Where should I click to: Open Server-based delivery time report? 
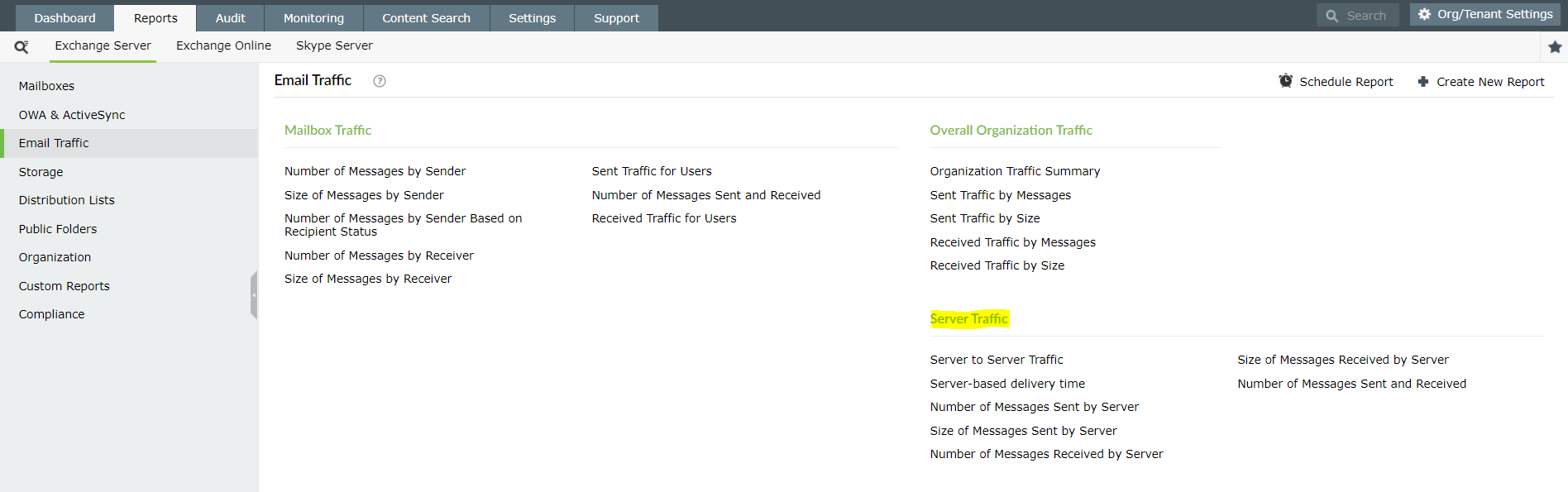tap(1007, 384)
